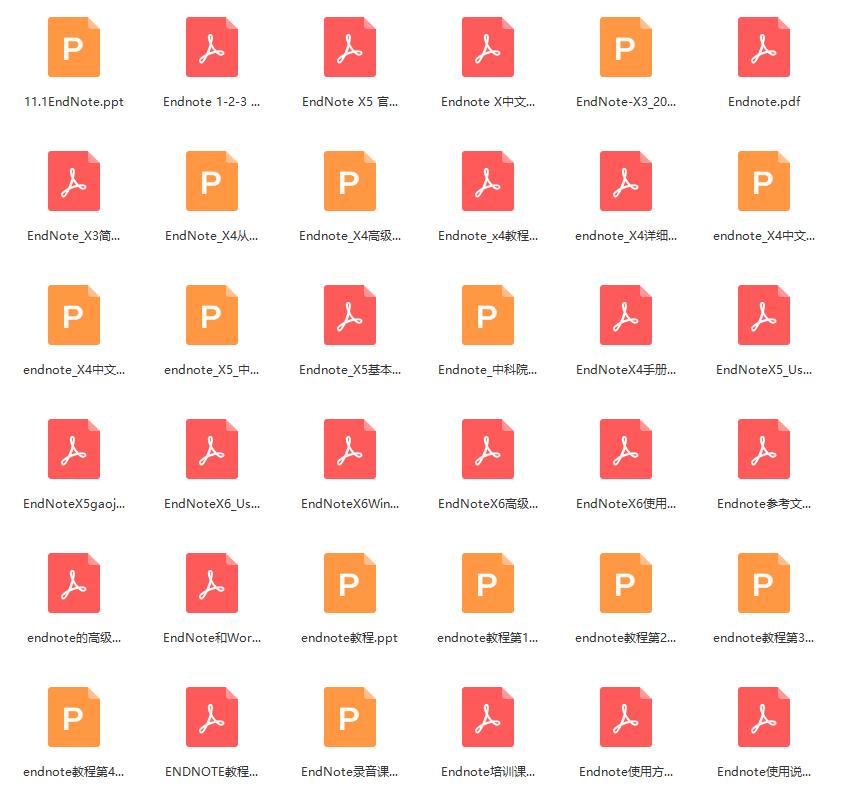This screenshot has width=841, height=797.
Task: Click the EndNote和Wor... PDF icon
Action: 212,583
